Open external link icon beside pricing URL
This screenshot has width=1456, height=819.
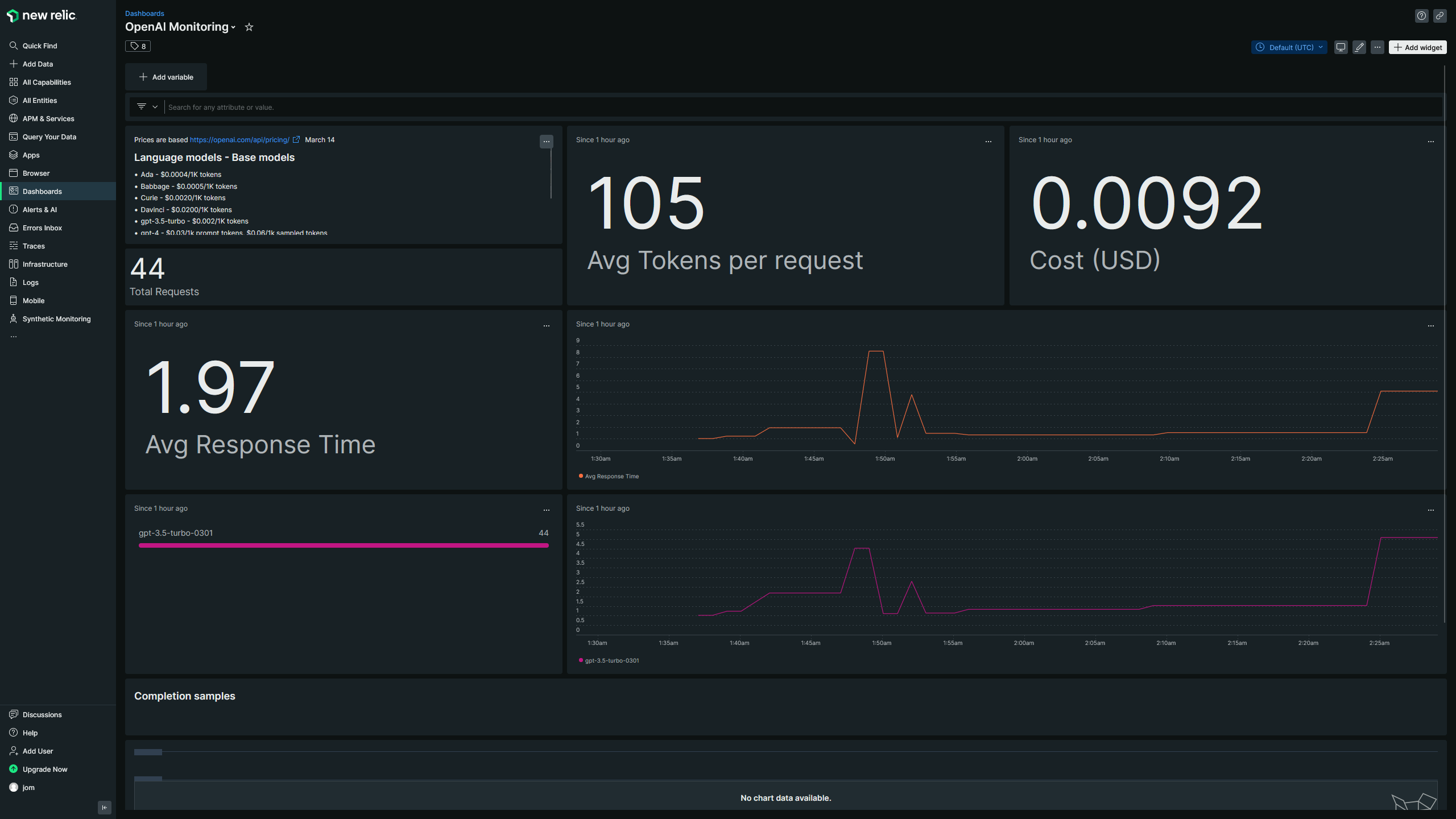[296, 139]
